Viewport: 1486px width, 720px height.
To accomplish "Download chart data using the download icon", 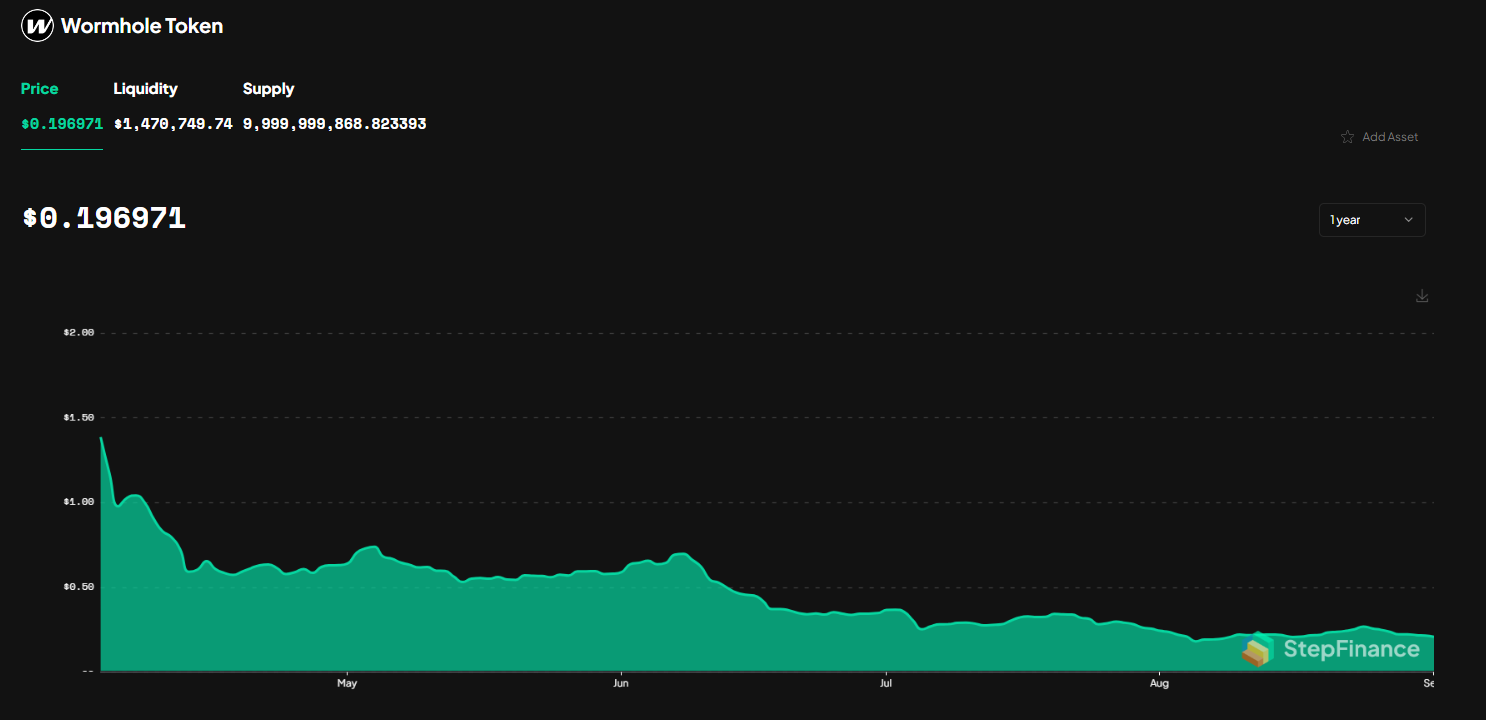I will point(1422,296).
